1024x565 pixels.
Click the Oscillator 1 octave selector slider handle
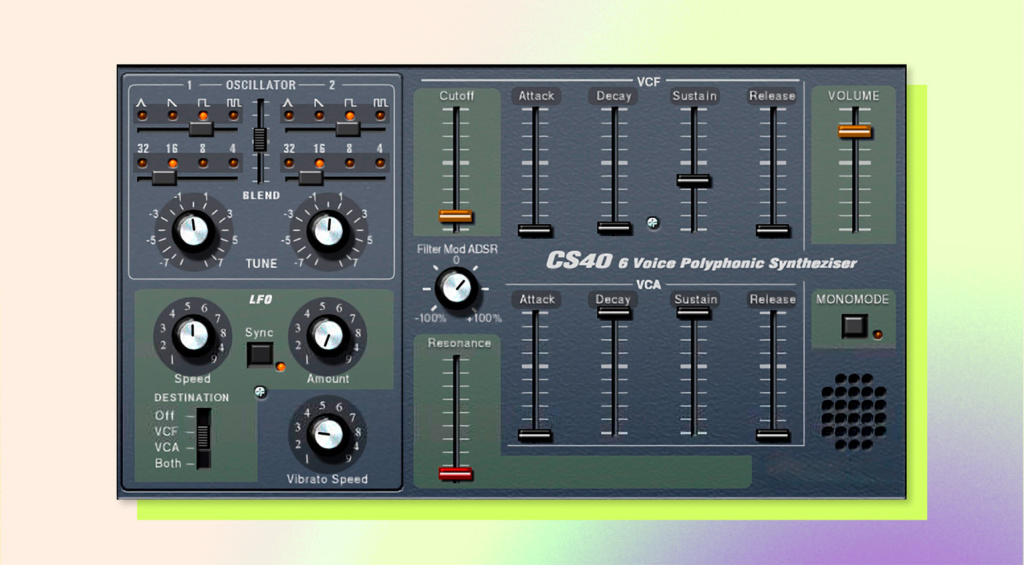point(163,177)
